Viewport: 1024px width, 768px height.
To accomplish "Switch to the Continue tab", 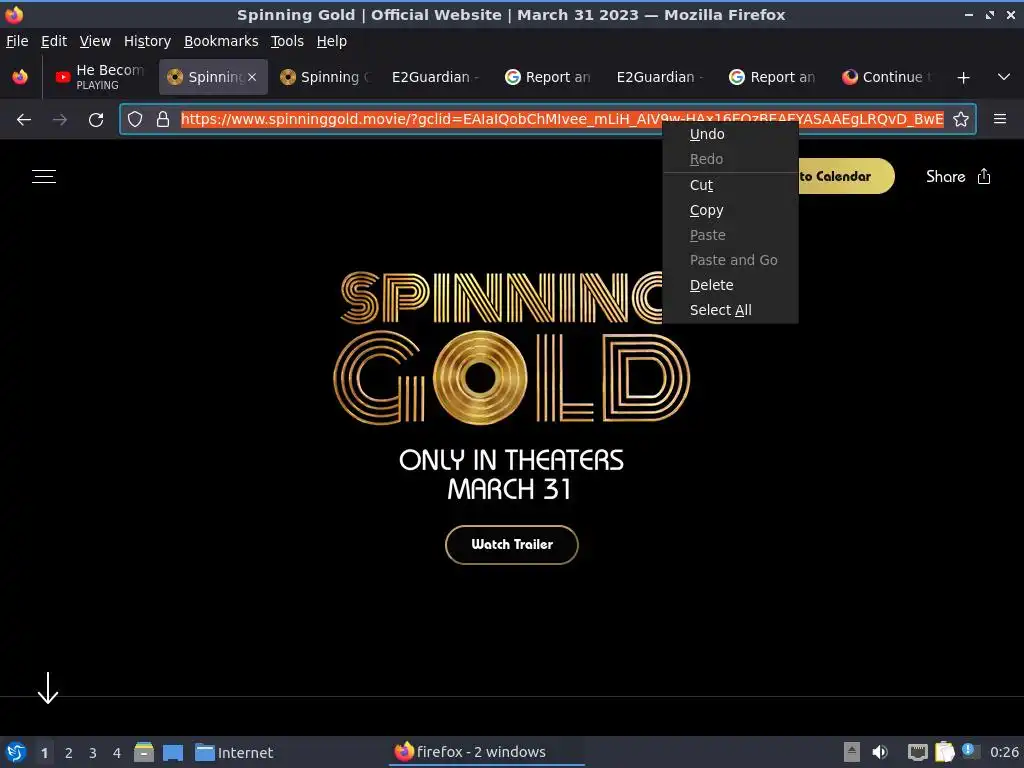I will click(886, 77).
